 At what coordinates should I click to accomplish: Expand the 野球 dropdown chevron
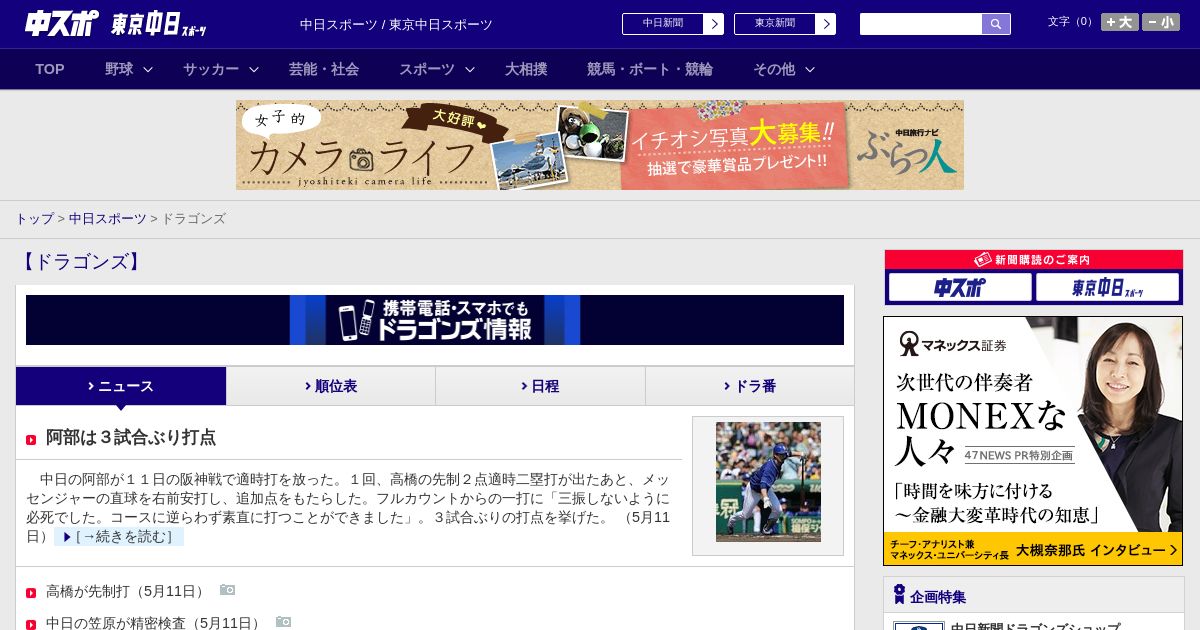(148, 70)
